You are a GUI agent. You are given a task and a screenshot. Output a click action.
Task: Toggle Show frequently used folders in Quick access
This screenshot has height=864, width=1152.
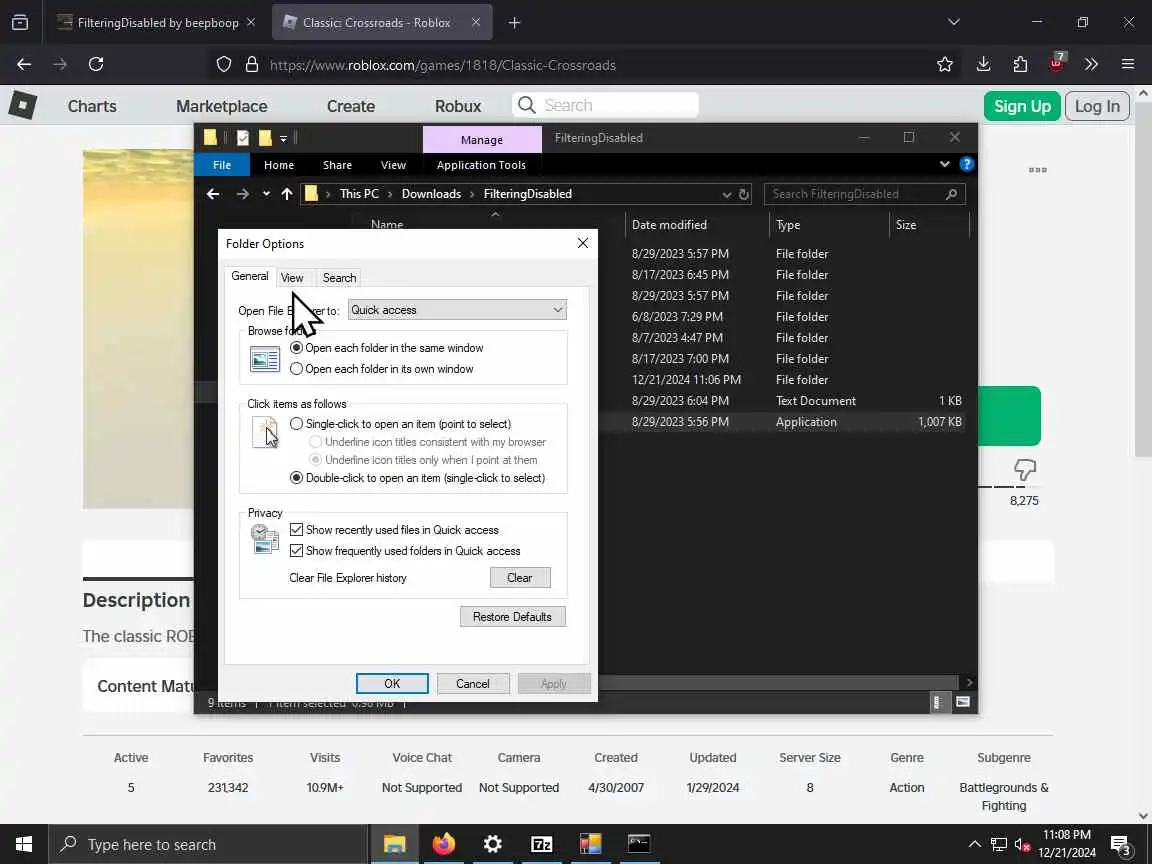(405, 551)
